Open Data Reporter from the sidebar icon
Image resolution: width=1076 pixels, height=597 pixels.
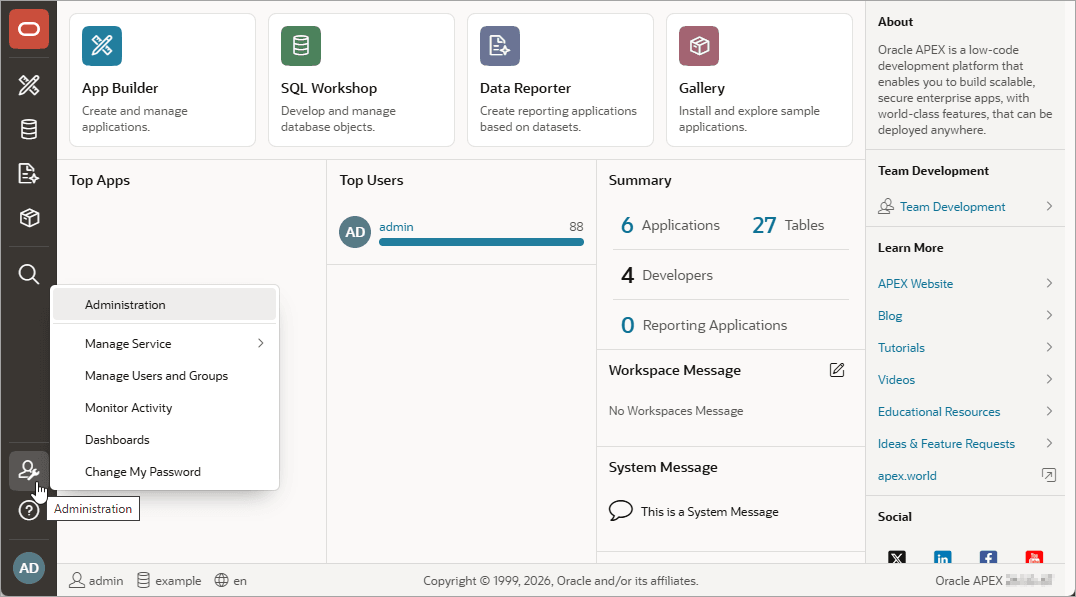(29, 174)
